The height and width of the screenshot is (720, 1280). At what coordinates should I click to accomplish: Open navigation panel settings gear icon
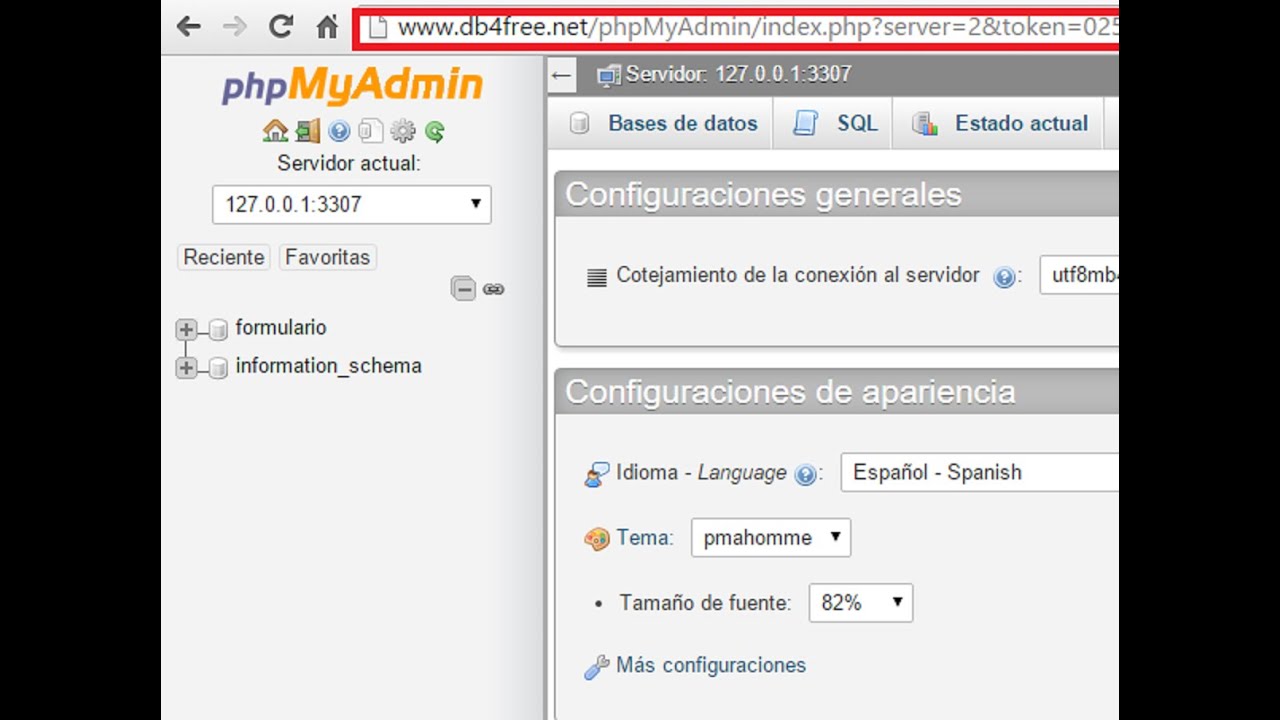pos(403,131)
